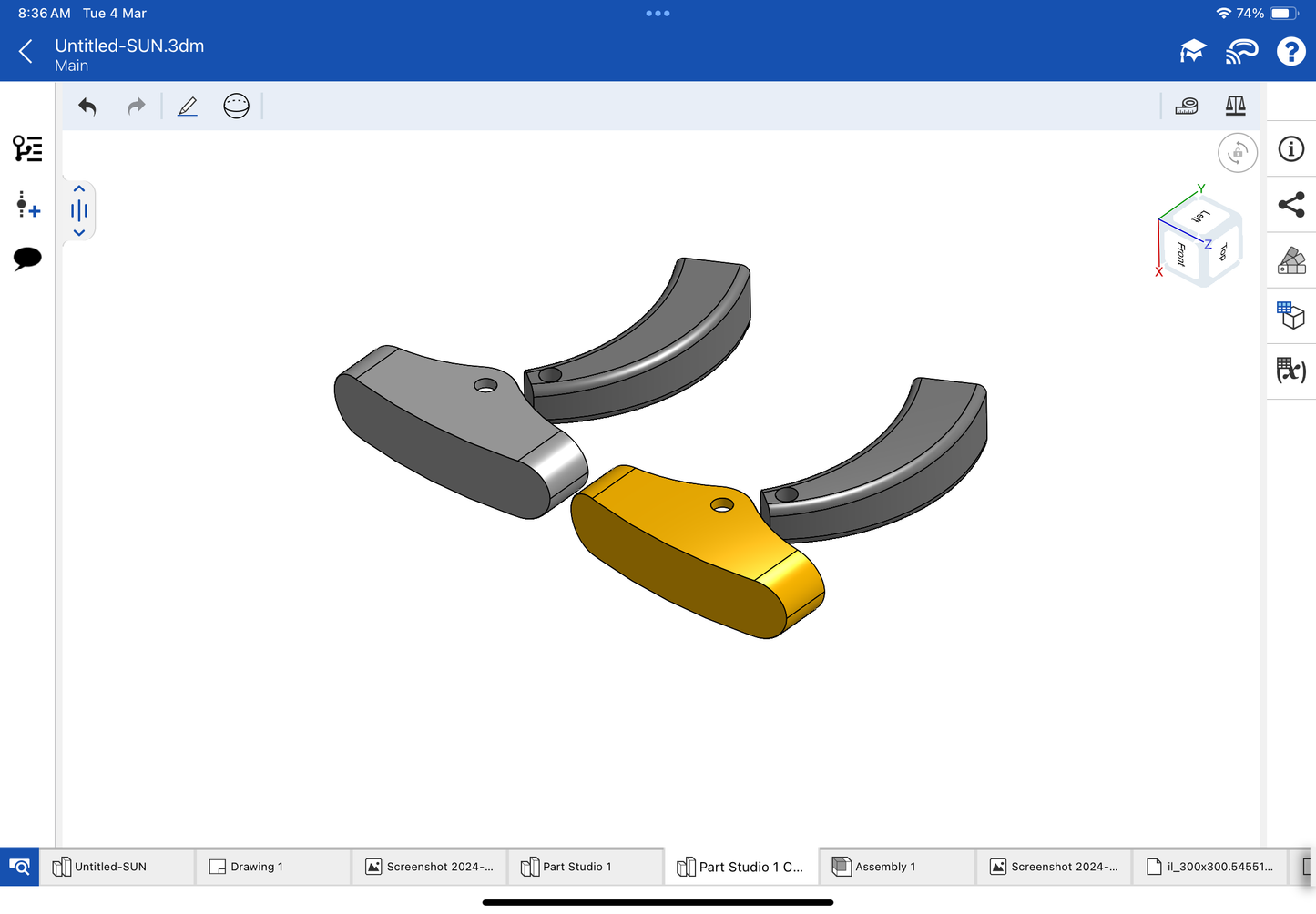This screenshot has height=914, width=1316.
Task: Open the help question mark
Action: coord(1290,52)
